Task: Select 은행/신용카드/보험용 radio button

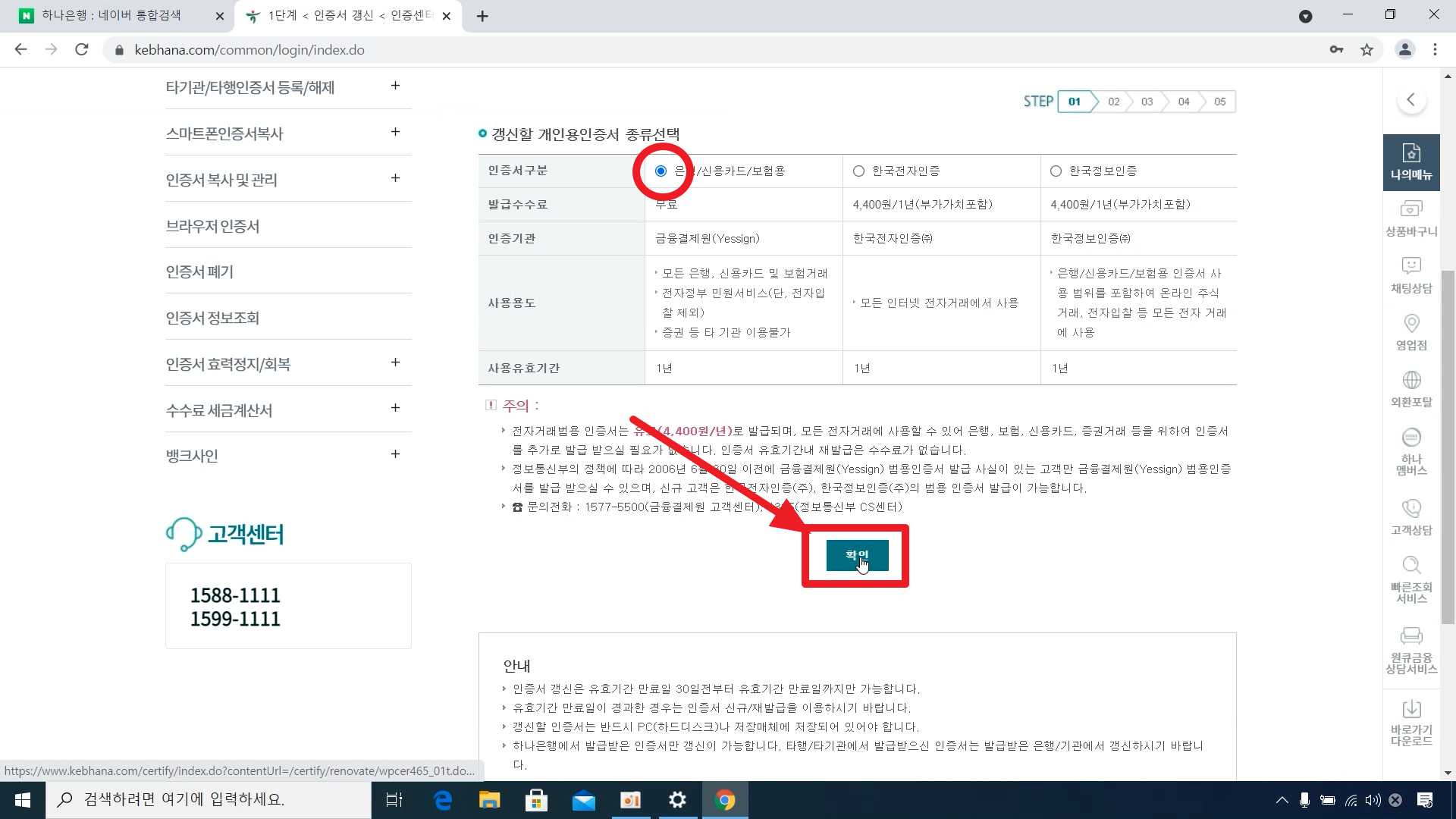Action: pos(661,171)
